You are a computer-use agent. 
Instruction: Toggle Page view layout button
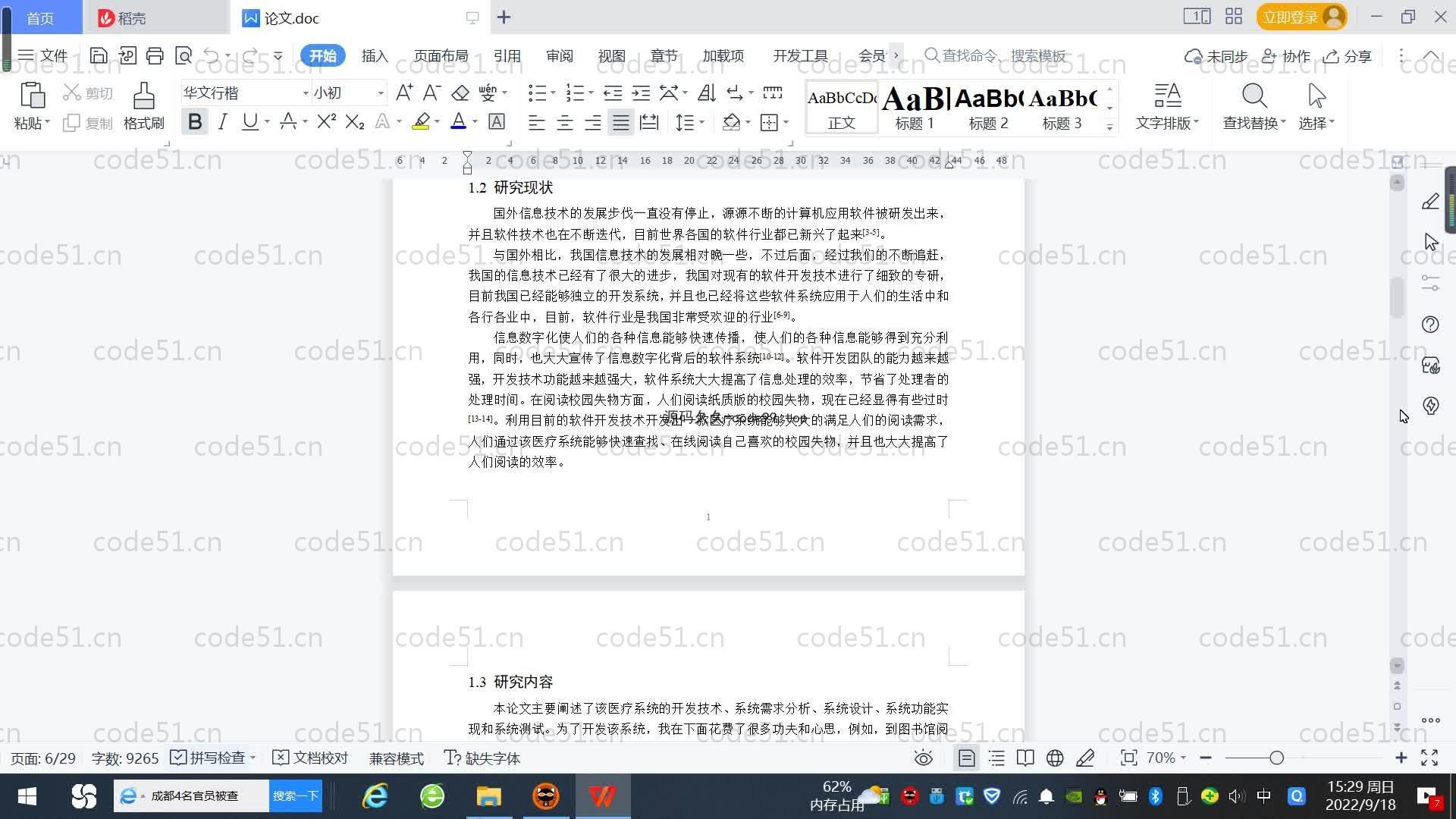966,758
